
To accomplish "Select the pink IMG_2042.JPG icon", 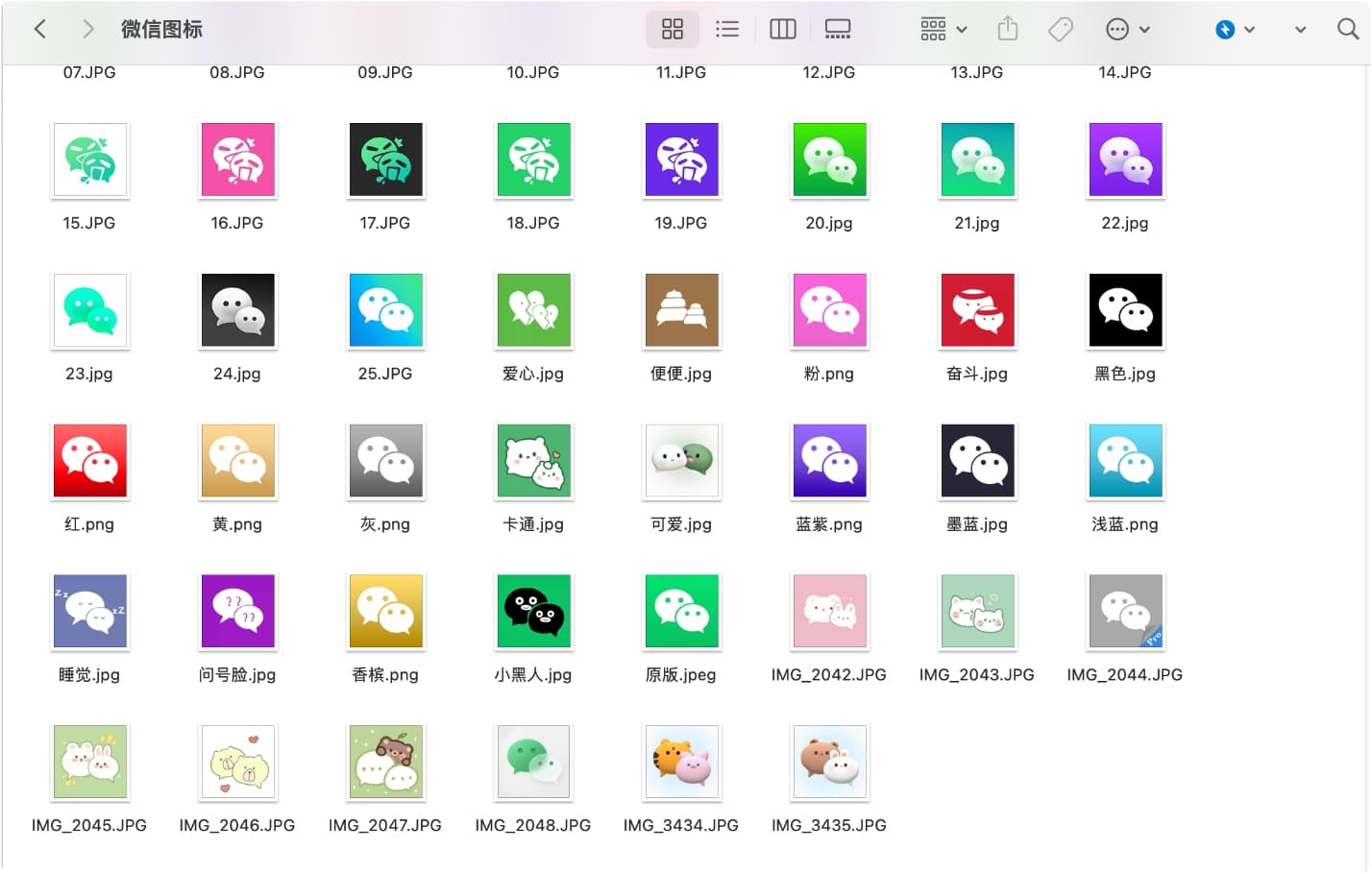I will [829, 612].
